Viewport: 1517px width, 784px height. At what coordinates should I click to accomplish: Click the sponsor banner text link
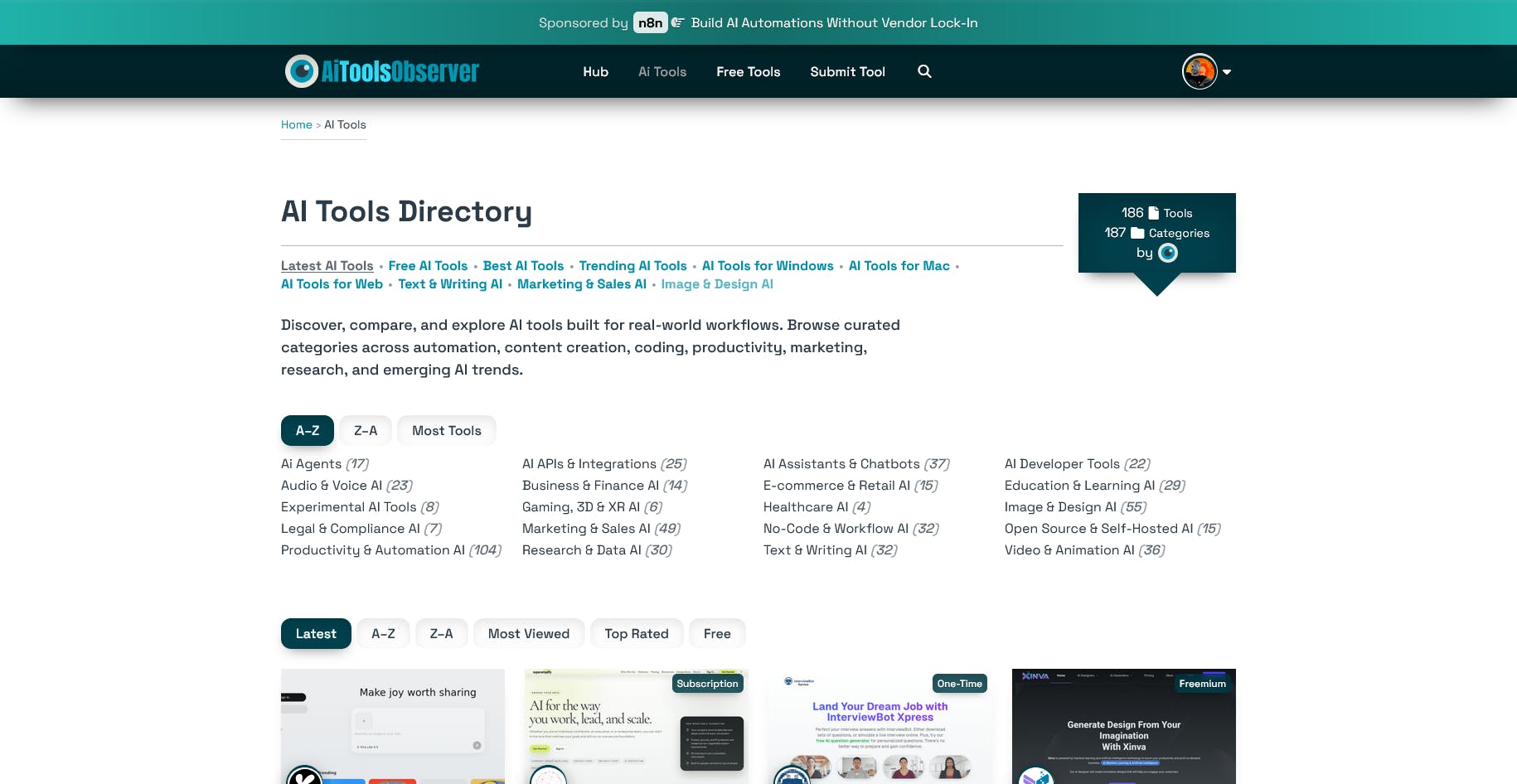click(834, 22)
